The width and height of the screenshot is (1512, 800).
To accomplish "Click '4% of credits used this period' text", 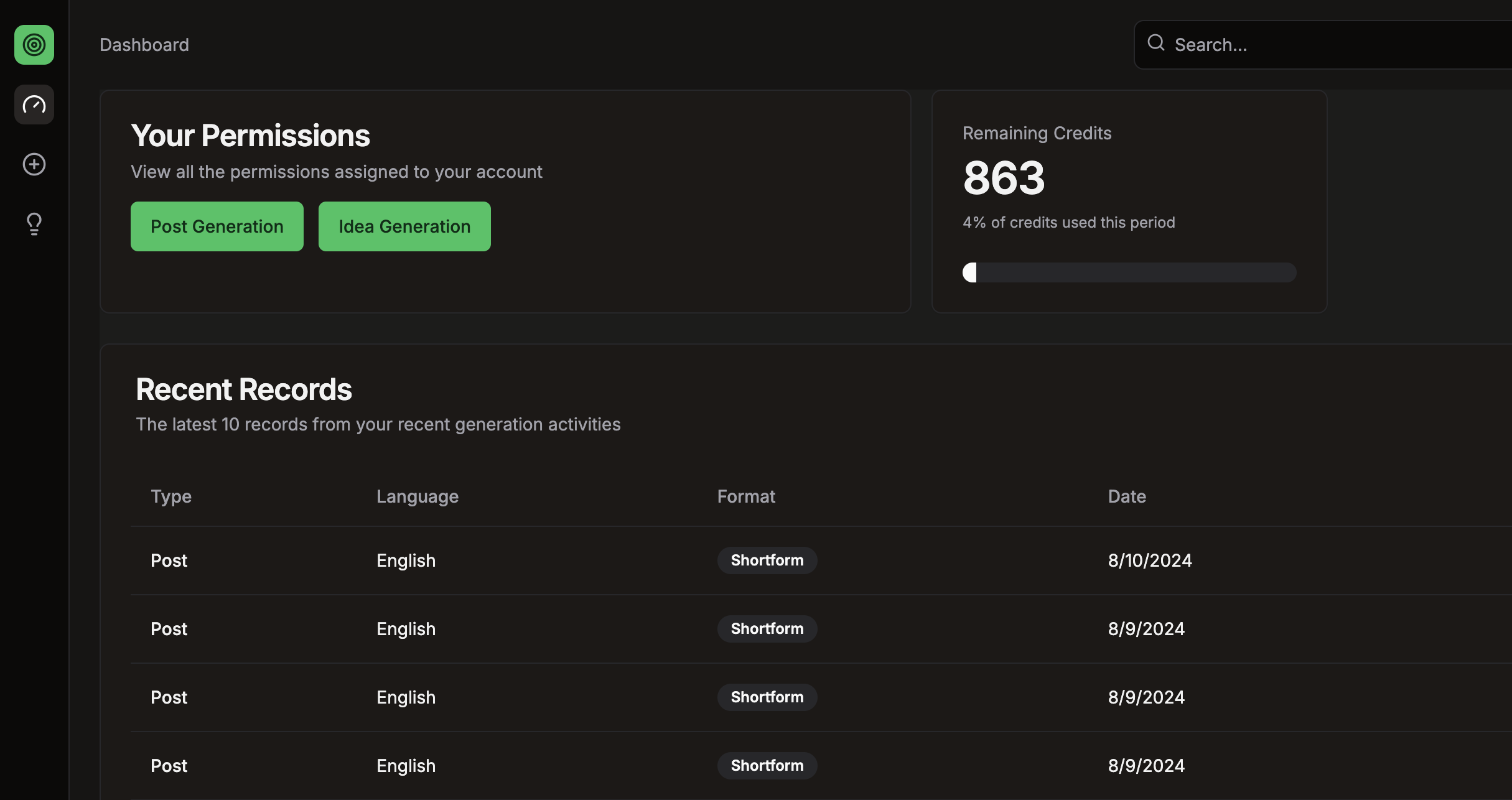I will [x=1069, y=222].
